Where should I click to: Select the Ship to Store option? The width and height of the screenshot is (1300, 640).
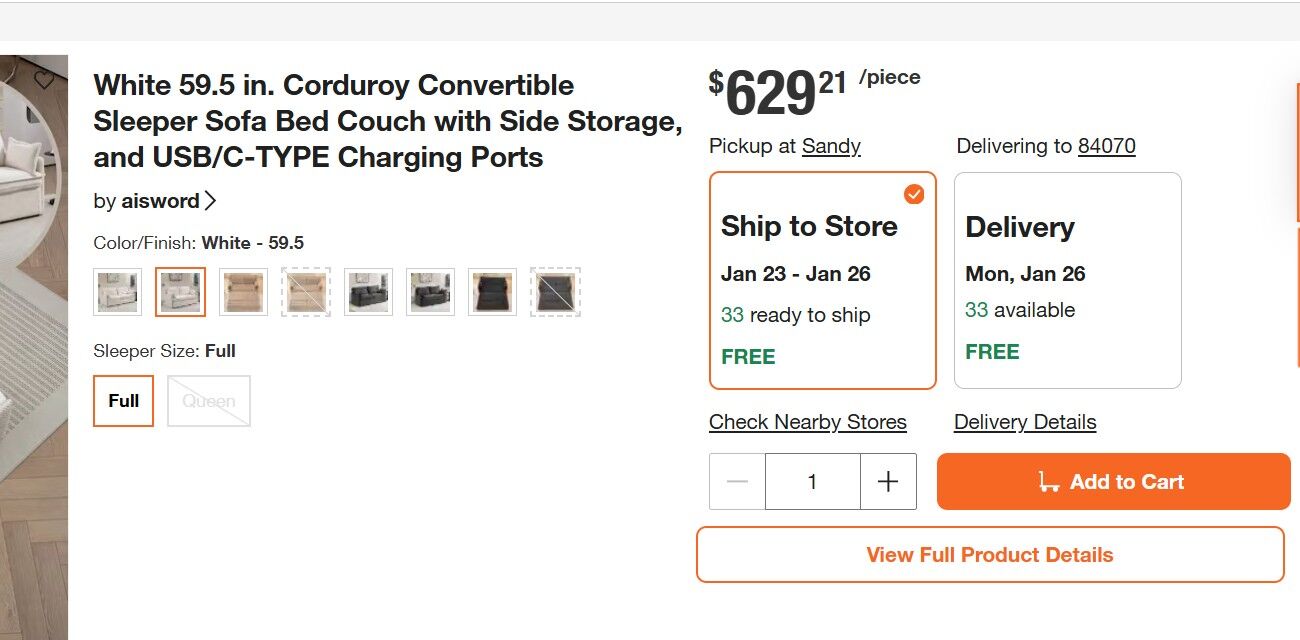click(x=822, y=280)
